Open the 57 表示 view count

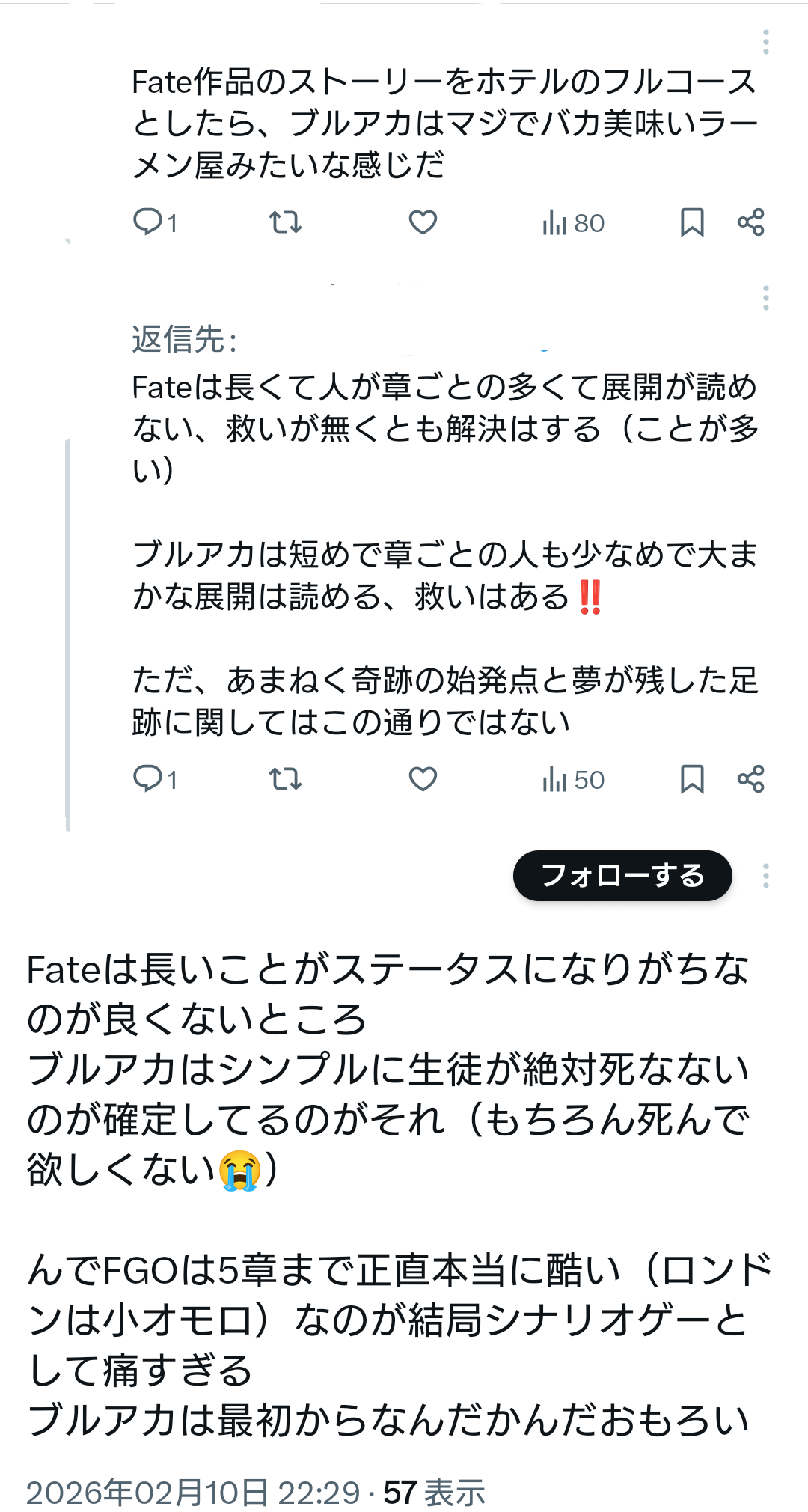tap(434, 1493)
